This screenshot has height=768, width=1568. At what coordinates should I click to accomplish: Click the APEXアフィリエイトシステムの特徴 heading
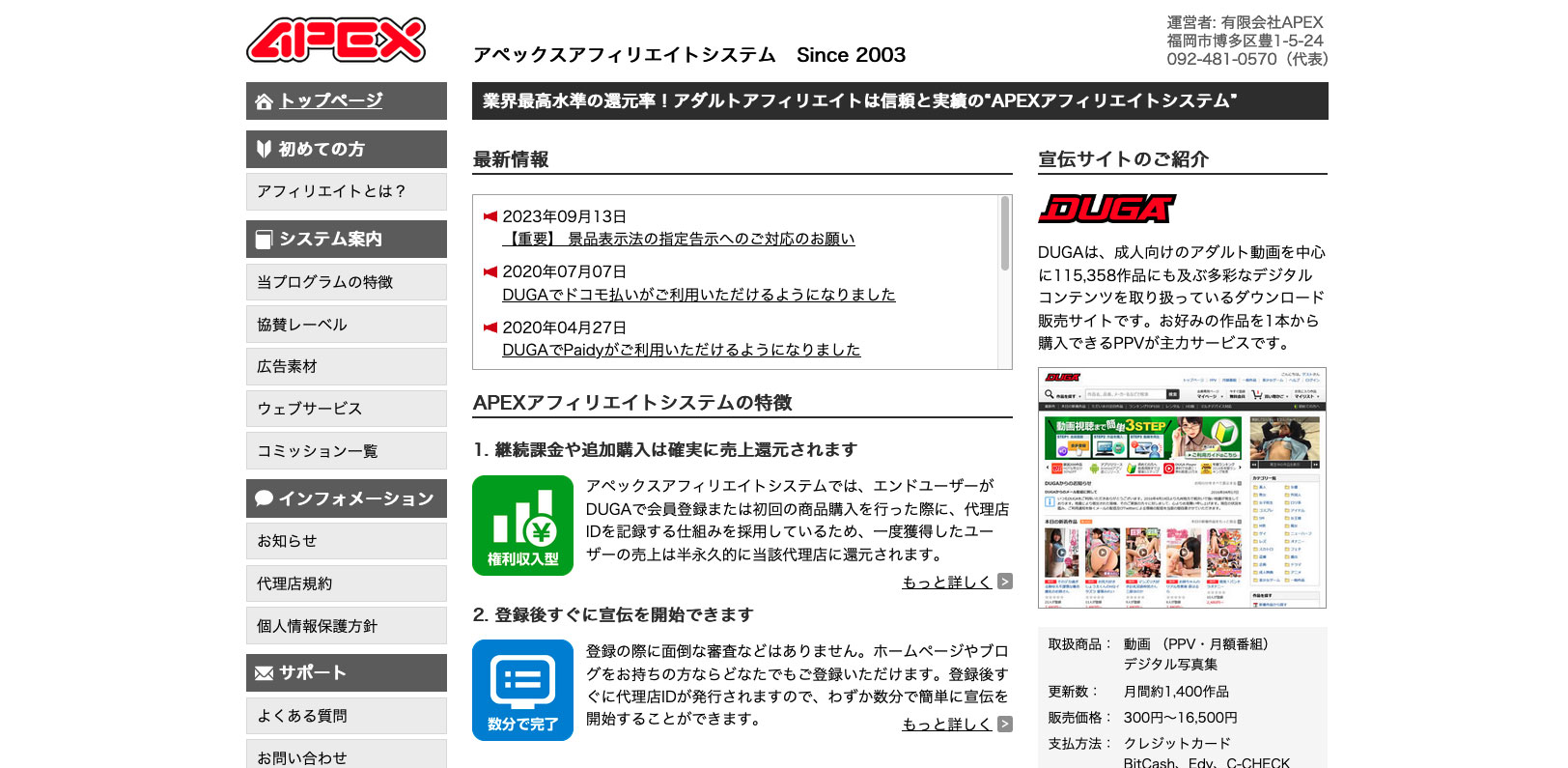tap(632, 403)
